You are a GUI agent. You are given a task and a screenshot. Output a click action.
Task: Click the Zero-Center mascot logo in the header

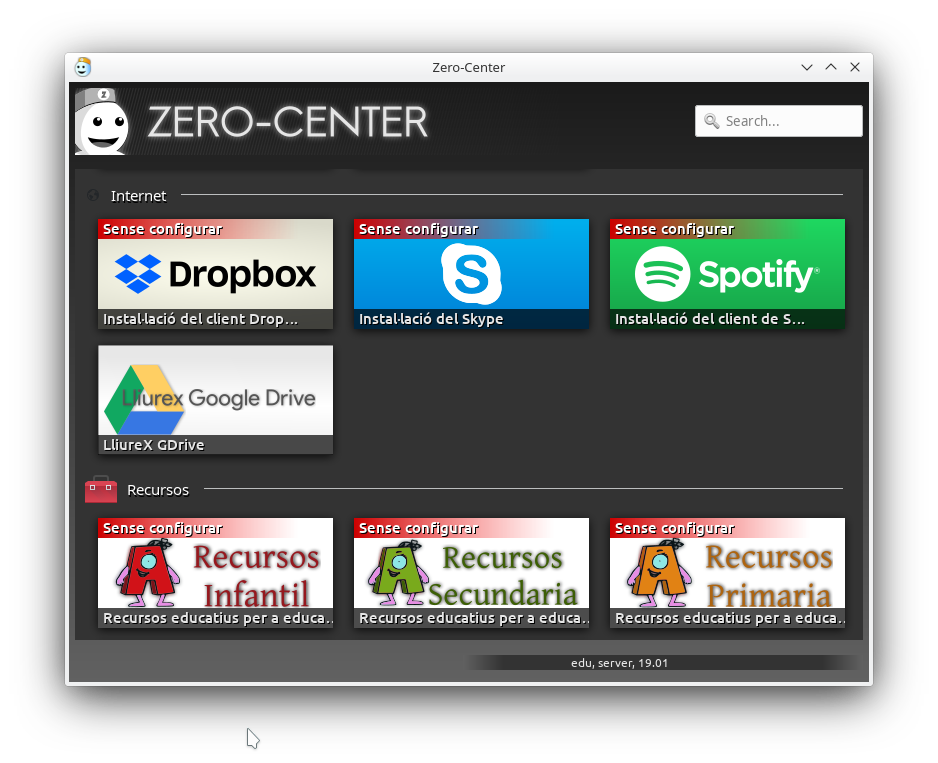(x=102, y=122)
